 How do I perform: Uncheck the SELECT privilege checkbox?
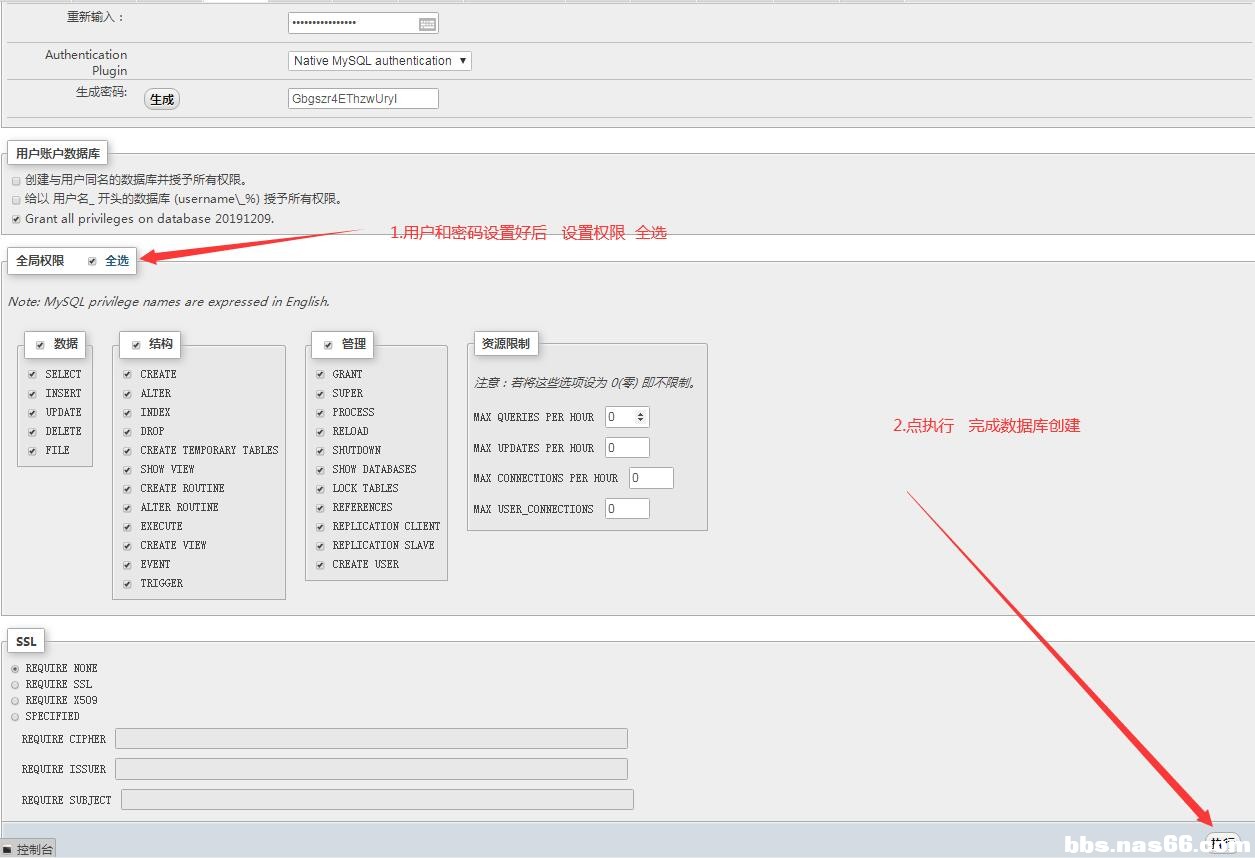[x=32, y=375]
